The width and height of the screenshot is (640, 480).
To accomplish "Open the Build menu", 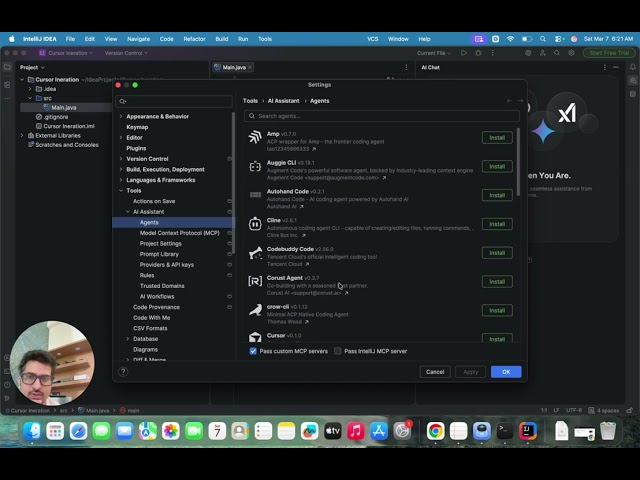I will (x=222, y=39).
